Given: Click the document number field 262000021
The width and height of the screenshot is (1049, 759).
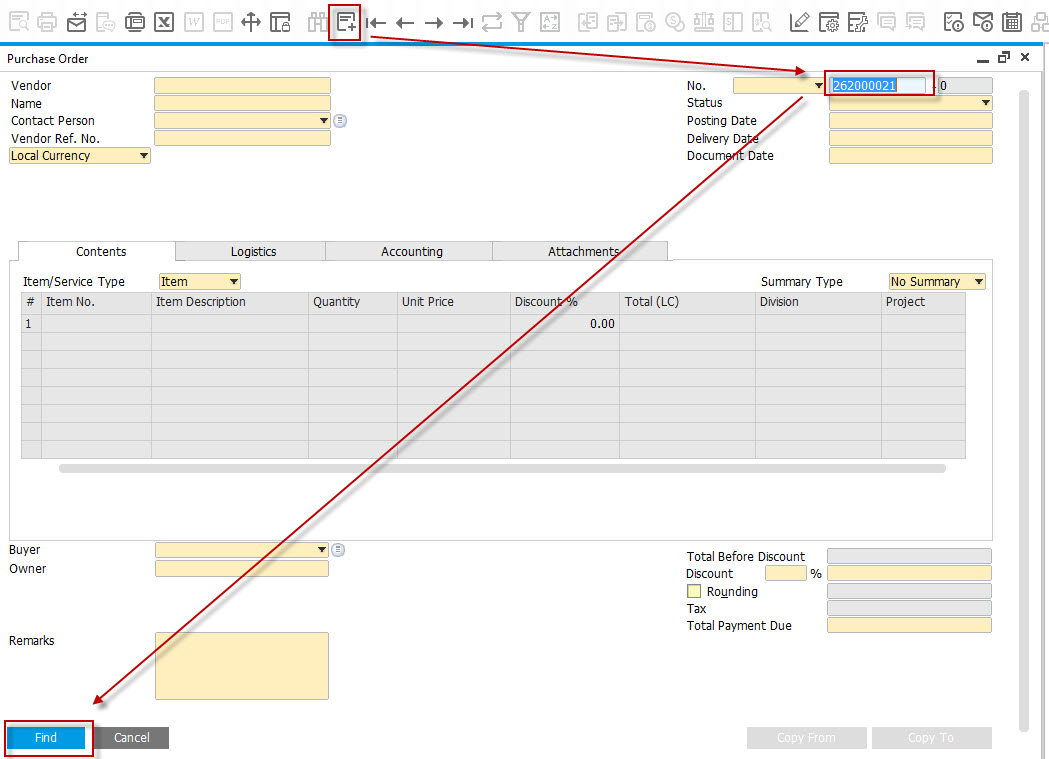Looking at the screenshot, I should pyautogui.click(x=878, y=86).
